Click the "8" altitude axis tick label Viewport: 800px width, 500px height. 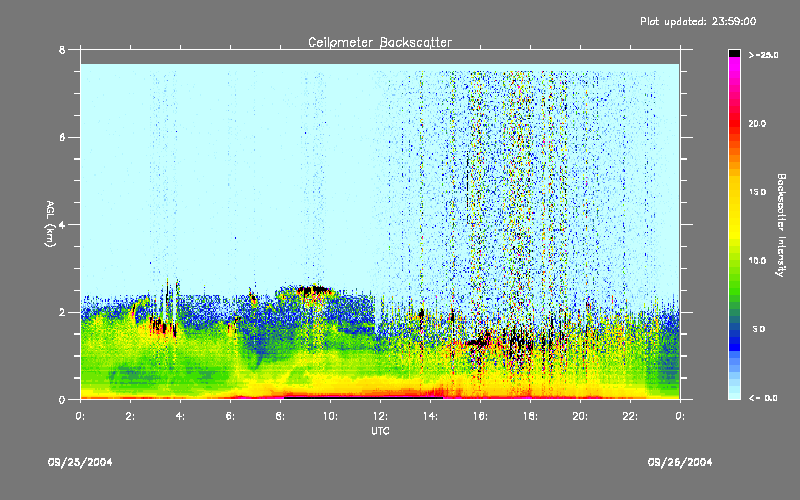tap(62, 50)
